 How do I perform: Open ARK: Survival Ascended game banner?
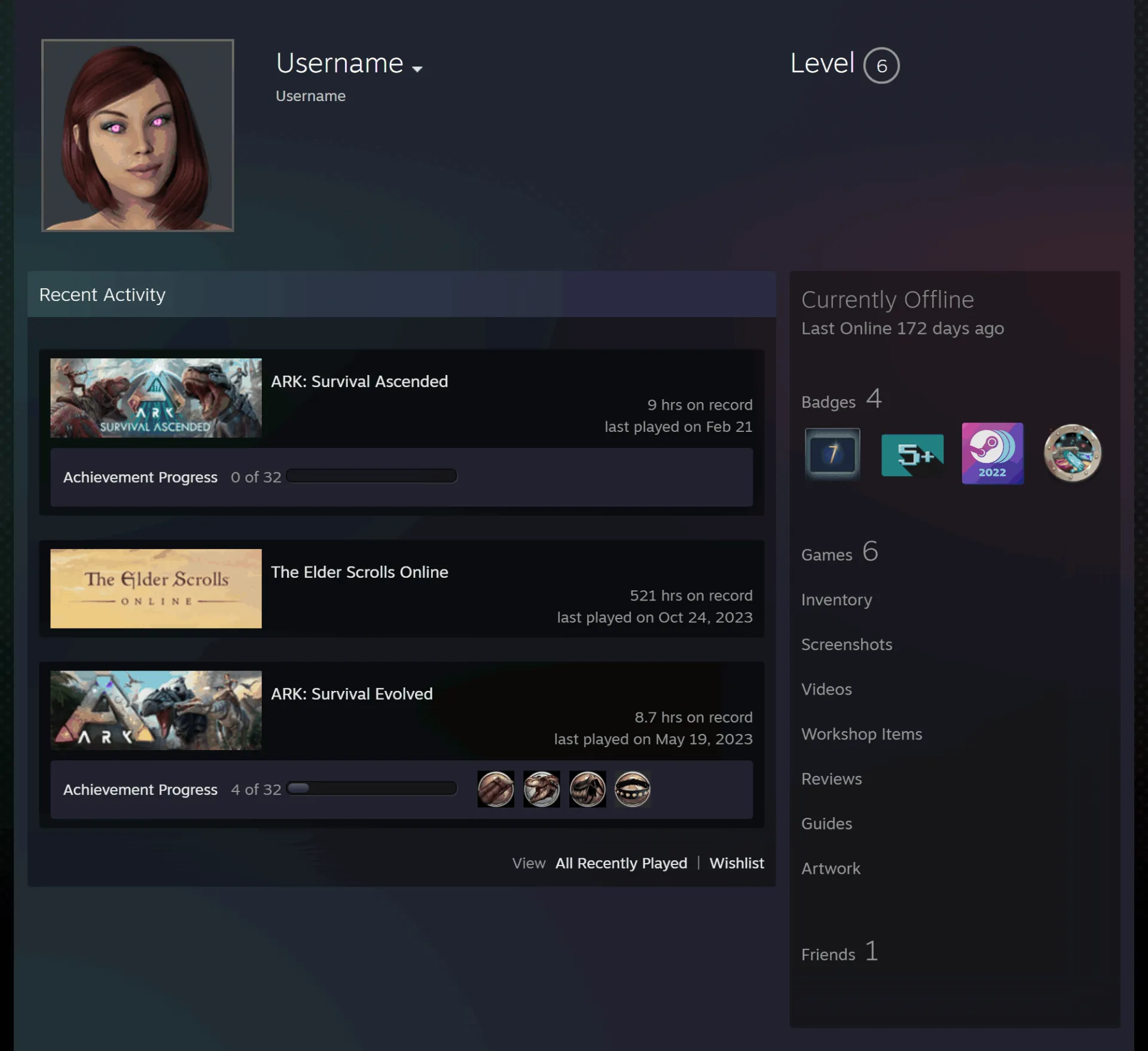pyautogui.click(x=156, y=398)
